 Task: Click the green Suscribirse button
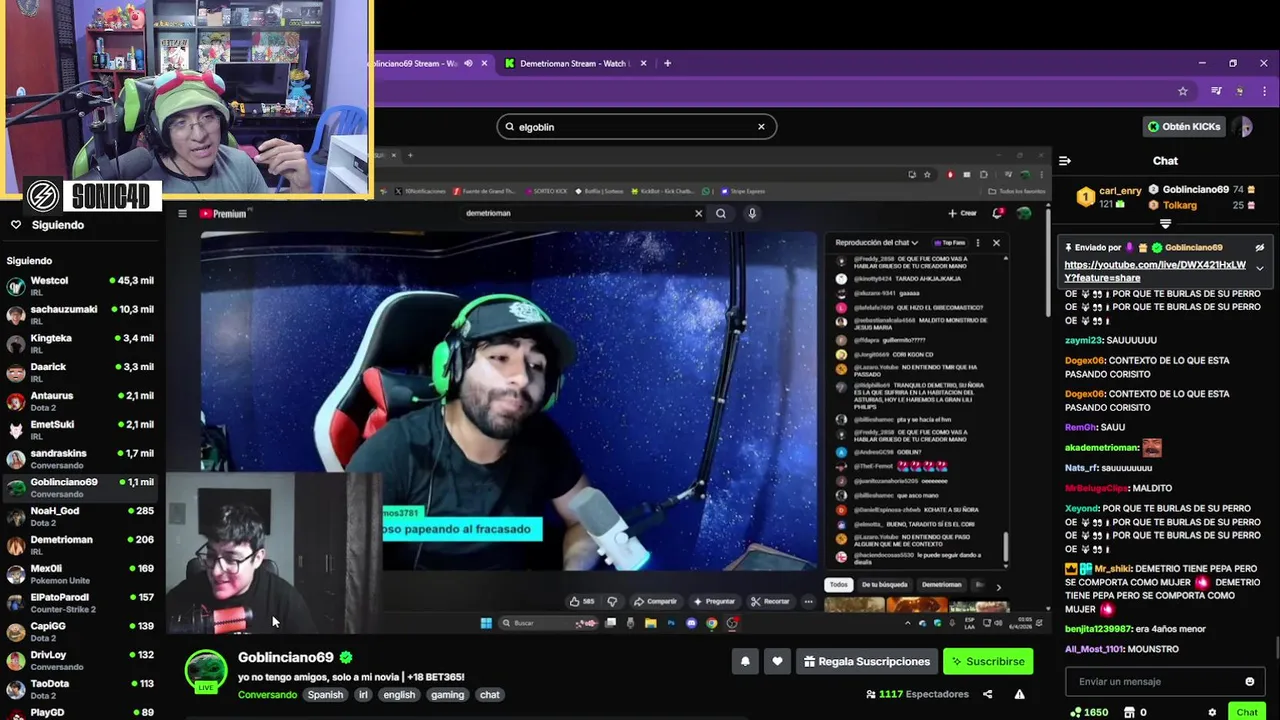click(x=988, y=661)
